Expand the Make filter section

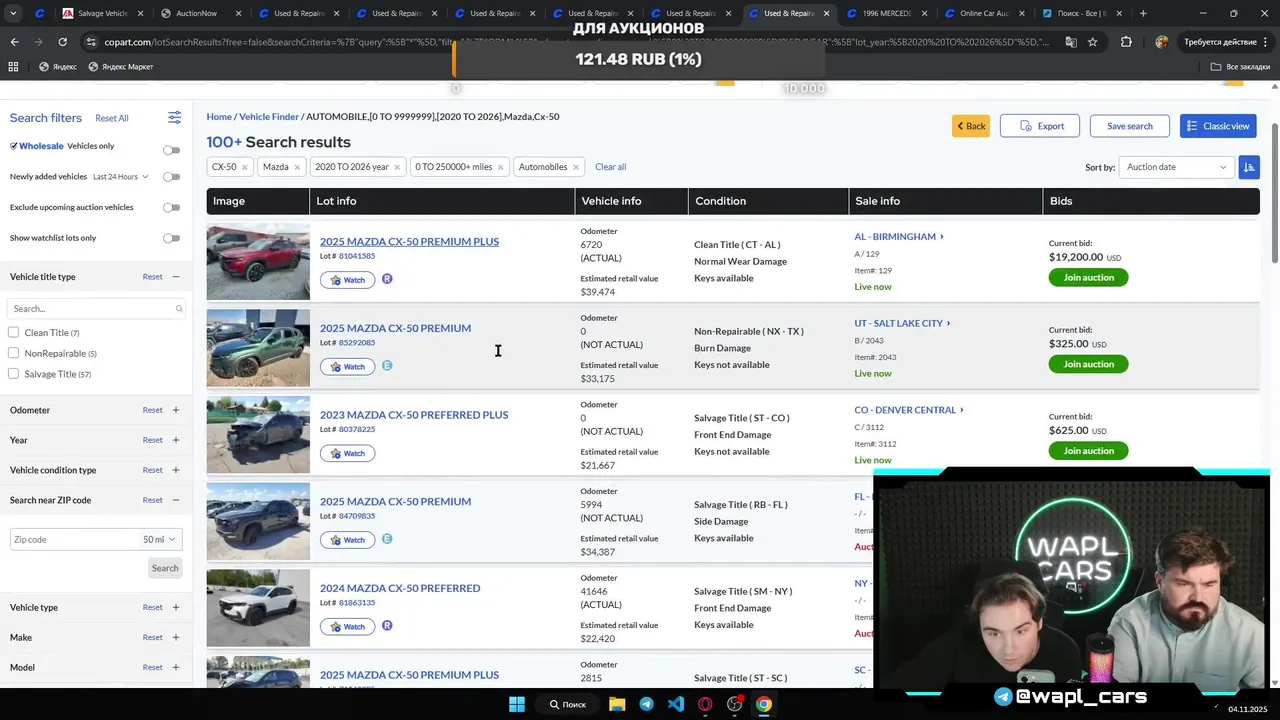[175, 637]
